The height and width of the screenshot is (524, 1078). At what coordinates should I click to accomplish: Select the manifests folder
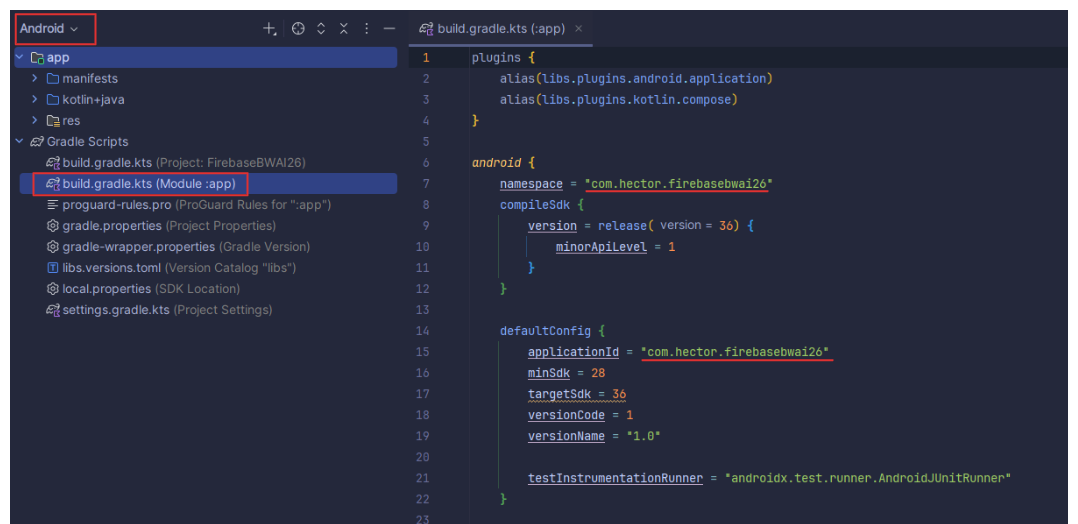[90, 79]
